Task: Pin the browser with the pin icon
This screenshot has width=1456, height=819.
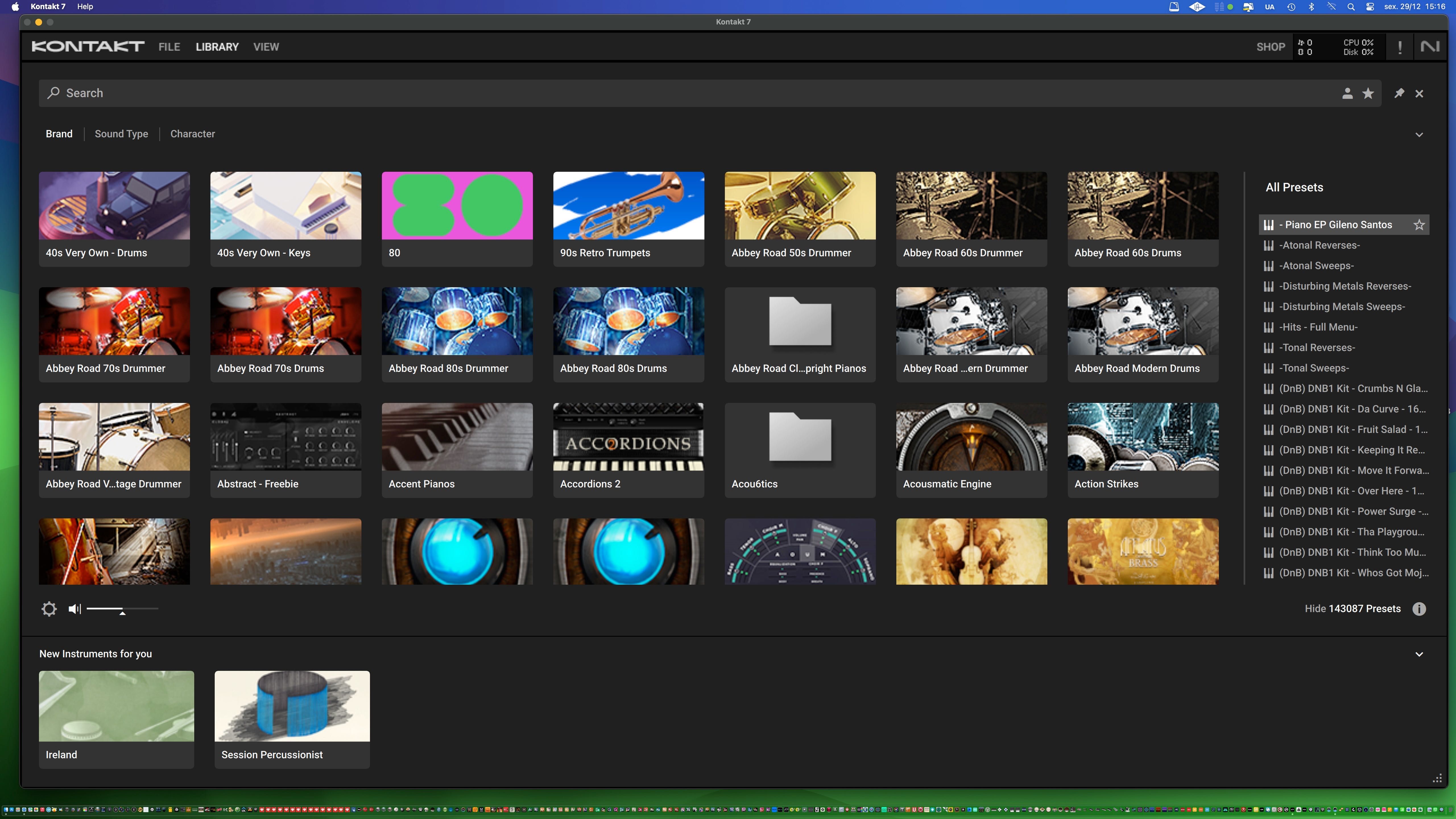Action: (x=1399, y=93)
